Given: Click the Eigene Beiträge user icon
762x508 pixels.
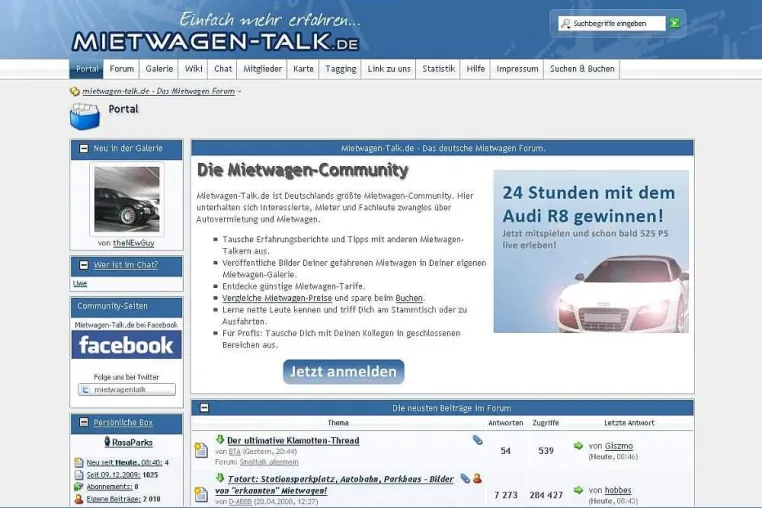Looking at the screenshot, I should [x=79, y=499].
